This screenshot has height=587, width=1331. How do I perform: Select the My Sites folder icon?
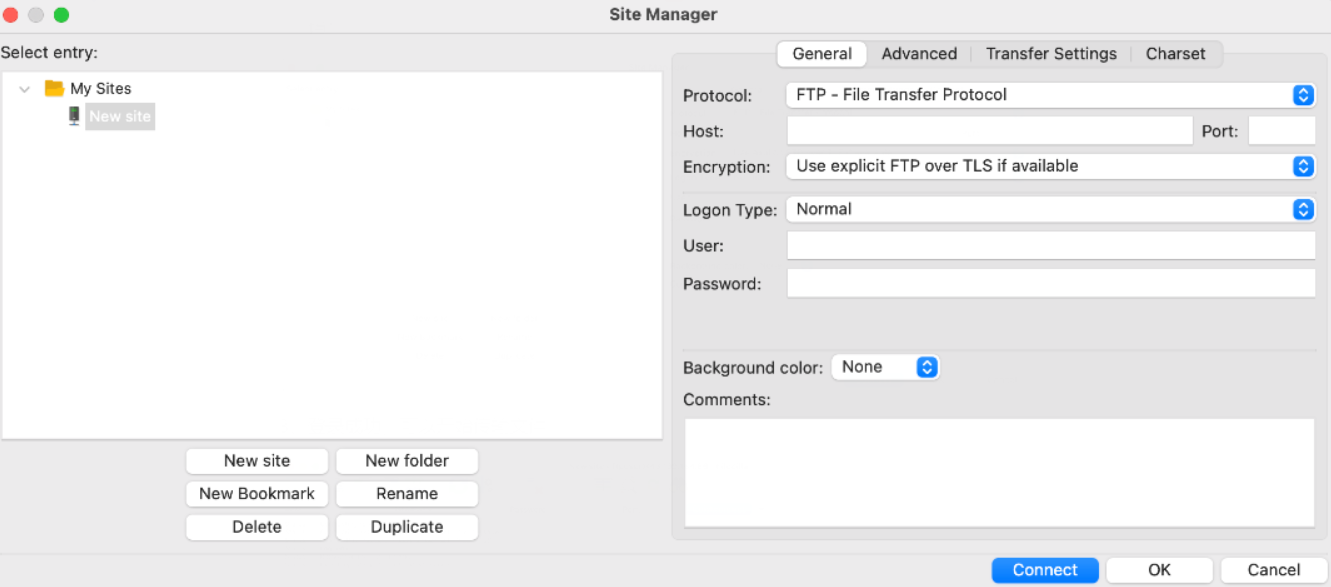[x=54, y=89]
